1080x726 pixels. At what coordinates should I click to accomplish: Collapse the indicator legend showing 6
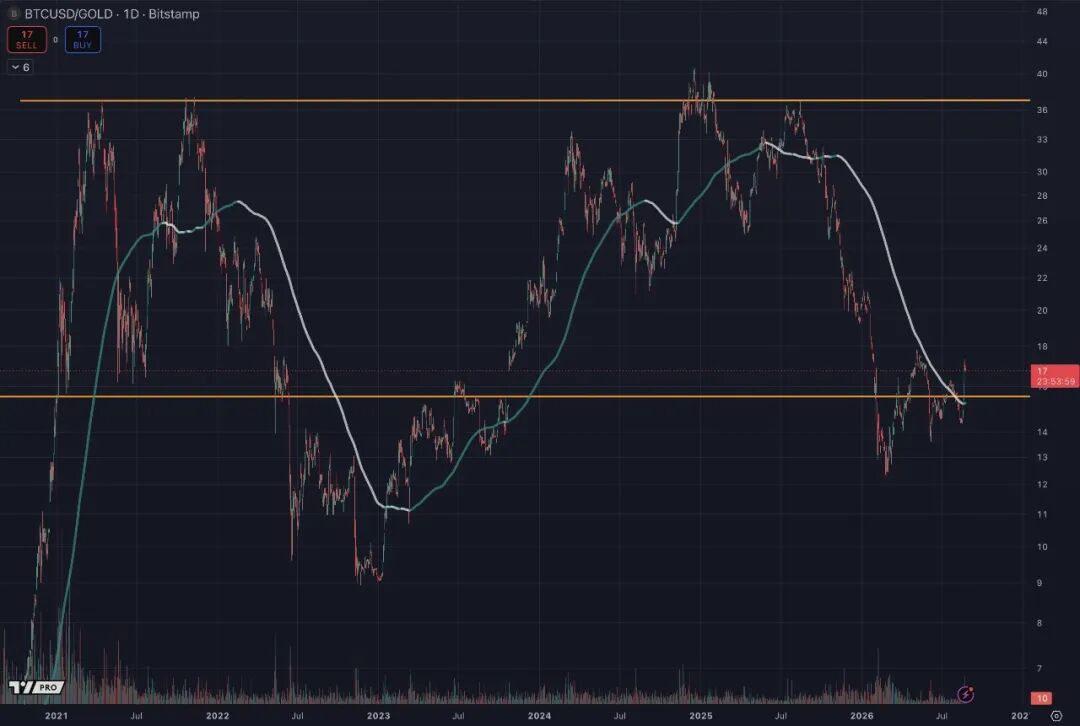click(20, 67)
